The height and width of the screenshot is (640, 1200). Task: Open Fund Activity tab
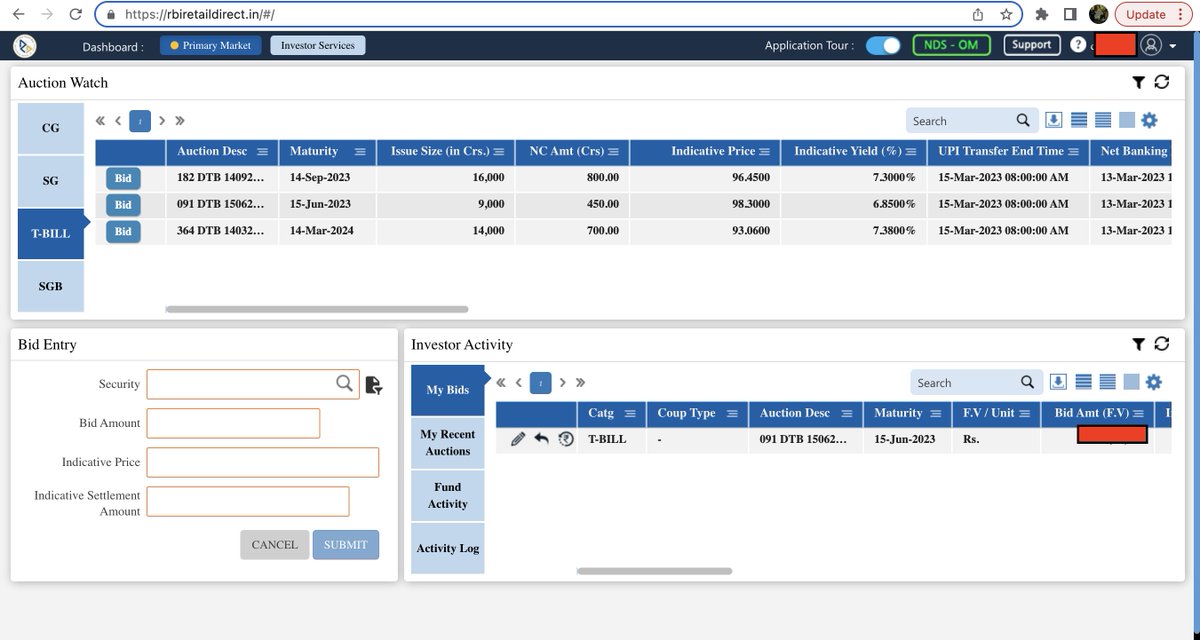tap(448, 495)
